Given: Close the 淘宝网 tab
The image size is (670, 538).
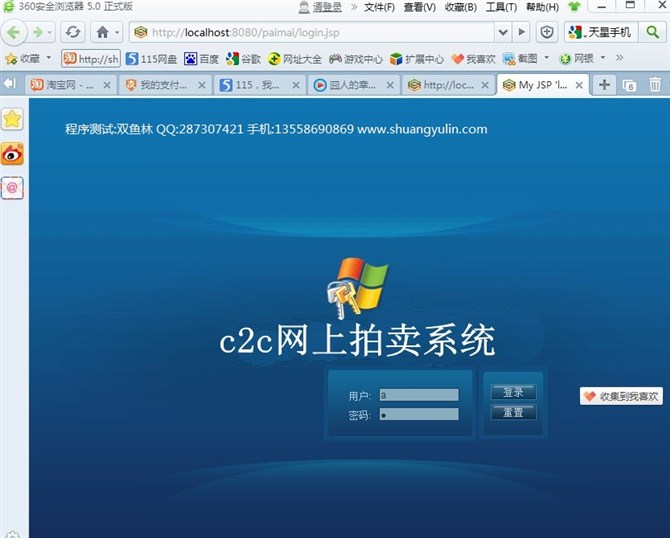Looking at the screenshot, I should pyautogui.click(x=107, y=85).
